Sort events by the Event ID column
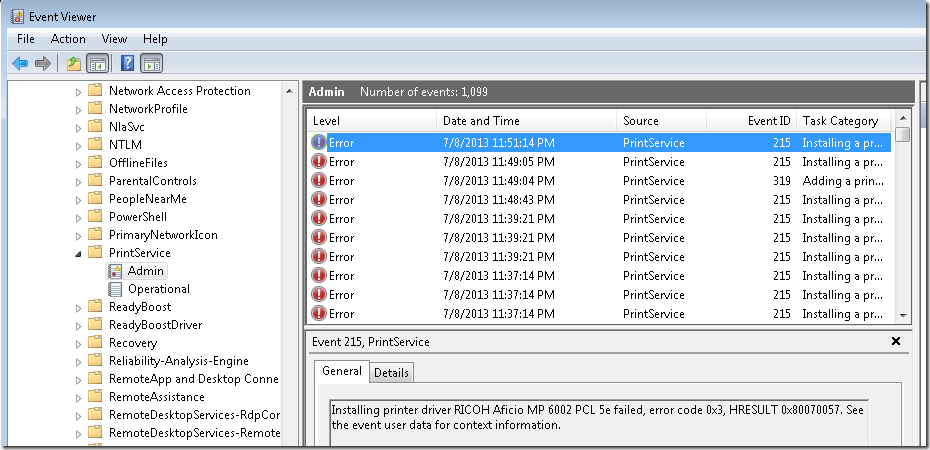The height and width of the screenshot is (450, 930). click(768, 121)
